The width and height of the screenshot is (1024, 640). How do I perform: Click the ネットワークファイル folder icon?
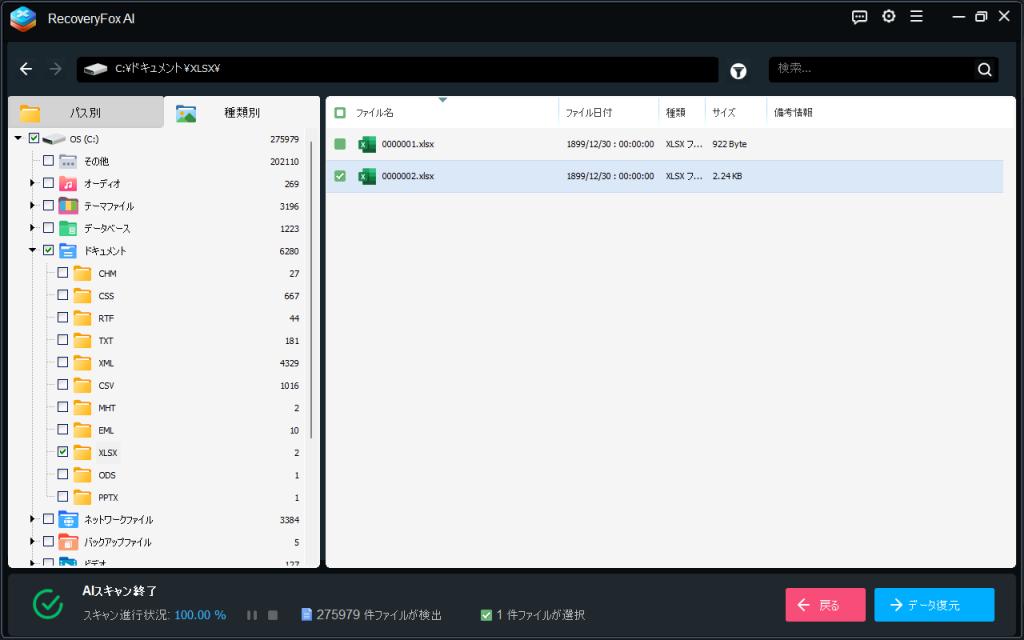pyautogui.click(x=68, y=520)
